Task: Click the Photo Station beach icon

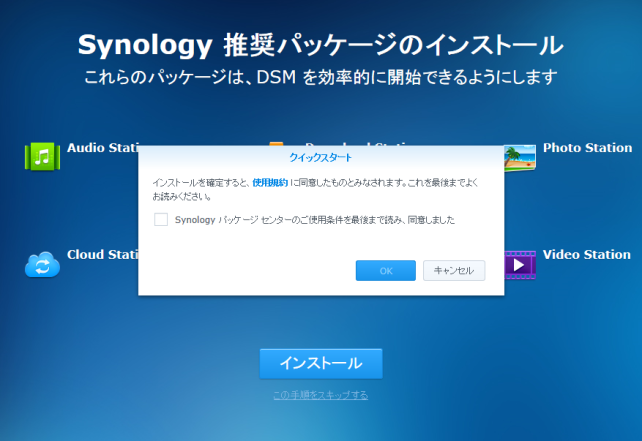Action: [520, 158]
